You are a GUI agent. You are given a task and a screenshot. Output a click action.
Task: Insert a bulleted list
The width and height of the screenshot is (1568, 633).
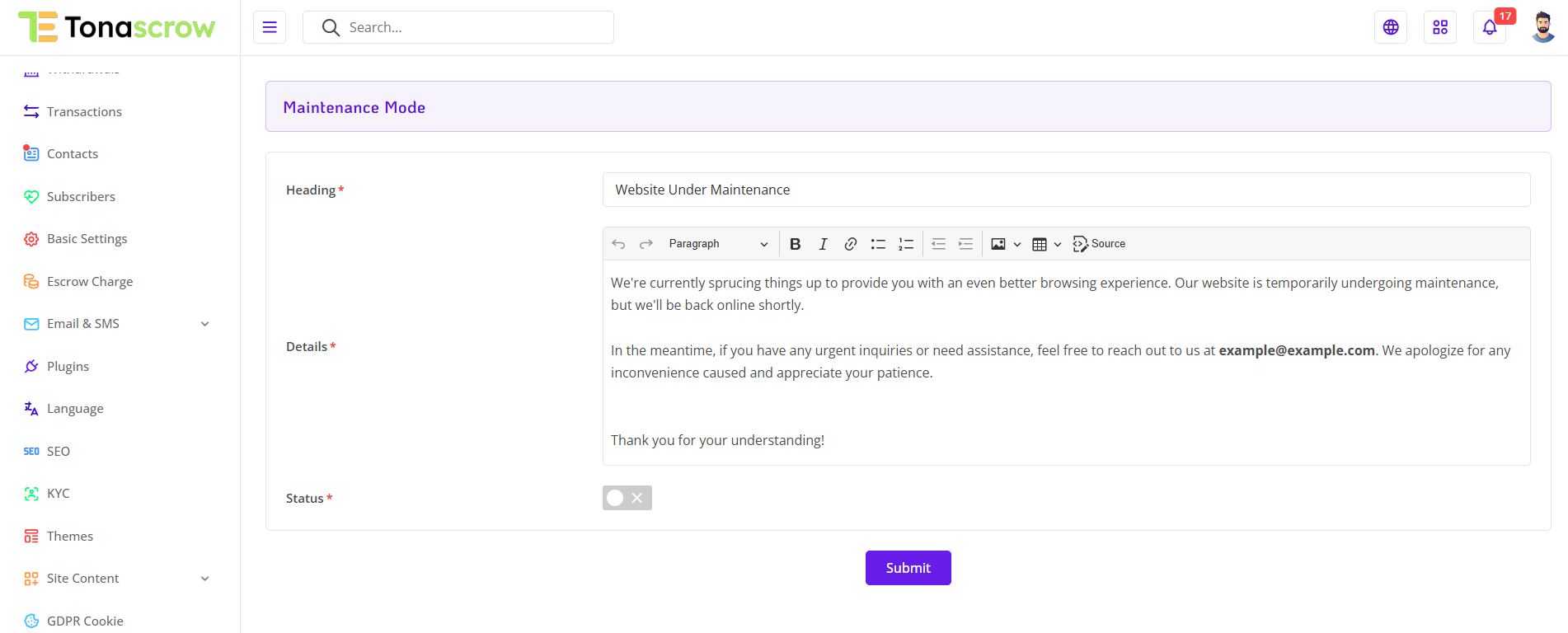point(878,244)
